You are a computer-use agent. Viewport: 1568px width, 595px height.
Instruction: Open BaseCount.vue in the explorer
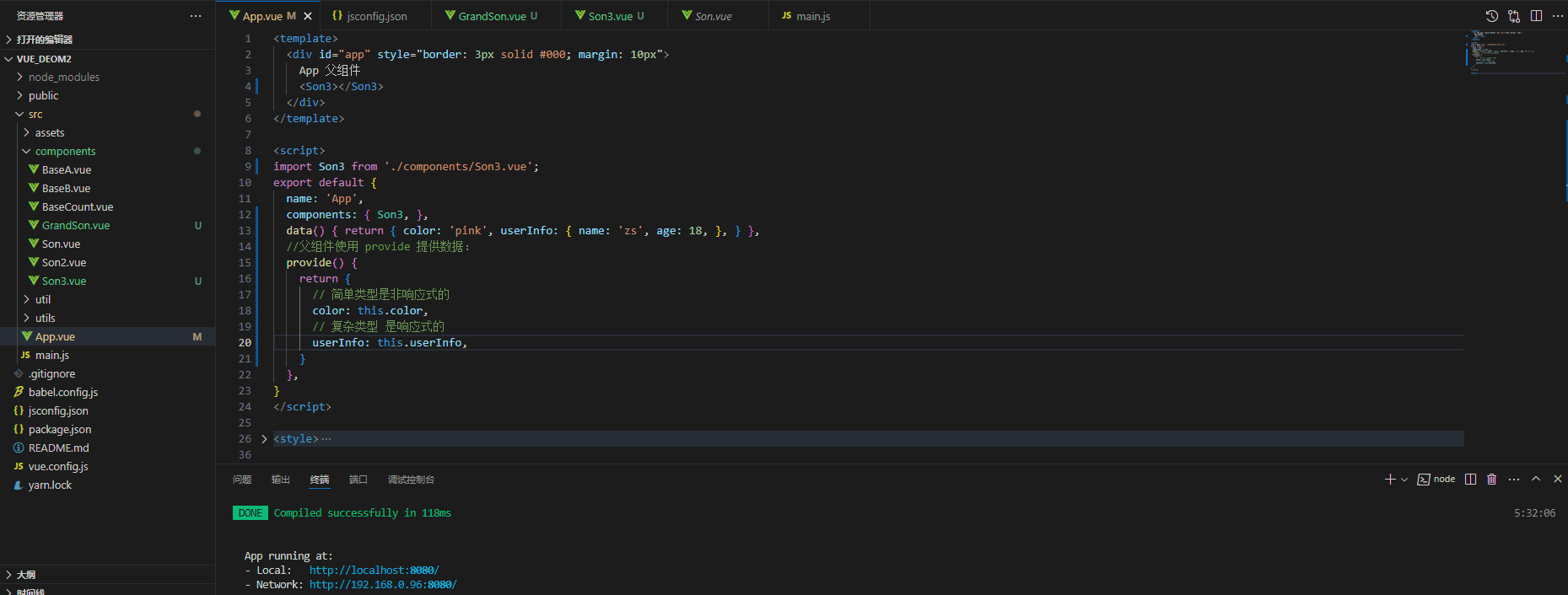pos(107,206)
